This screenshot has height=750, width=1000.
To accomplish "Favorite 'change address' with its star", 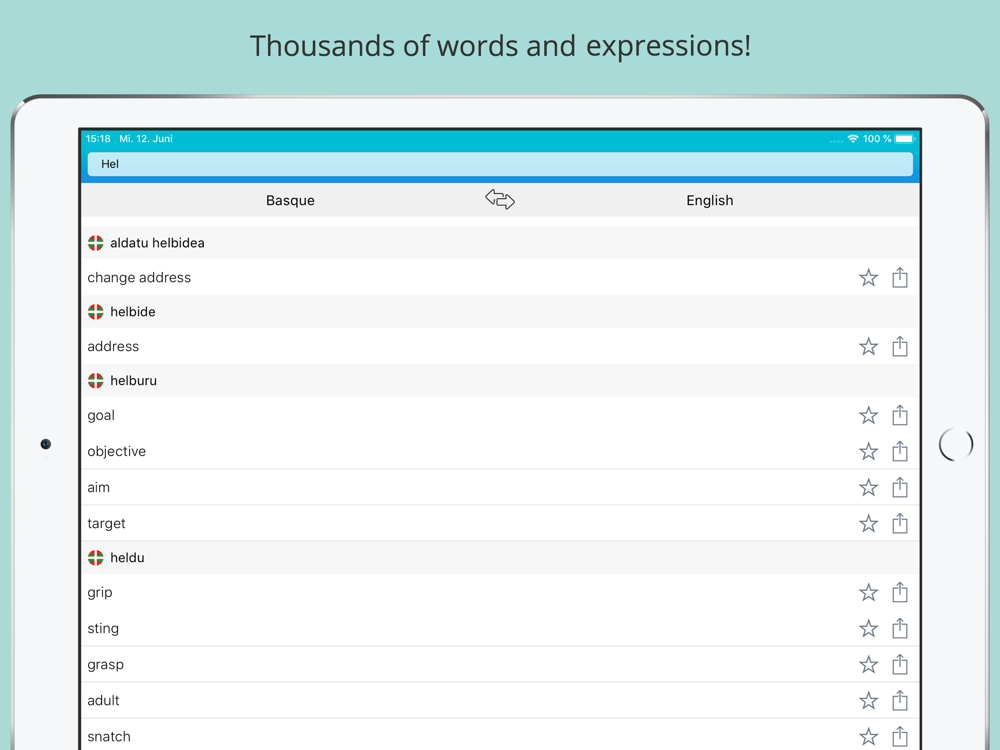I will tap(868, 277).
